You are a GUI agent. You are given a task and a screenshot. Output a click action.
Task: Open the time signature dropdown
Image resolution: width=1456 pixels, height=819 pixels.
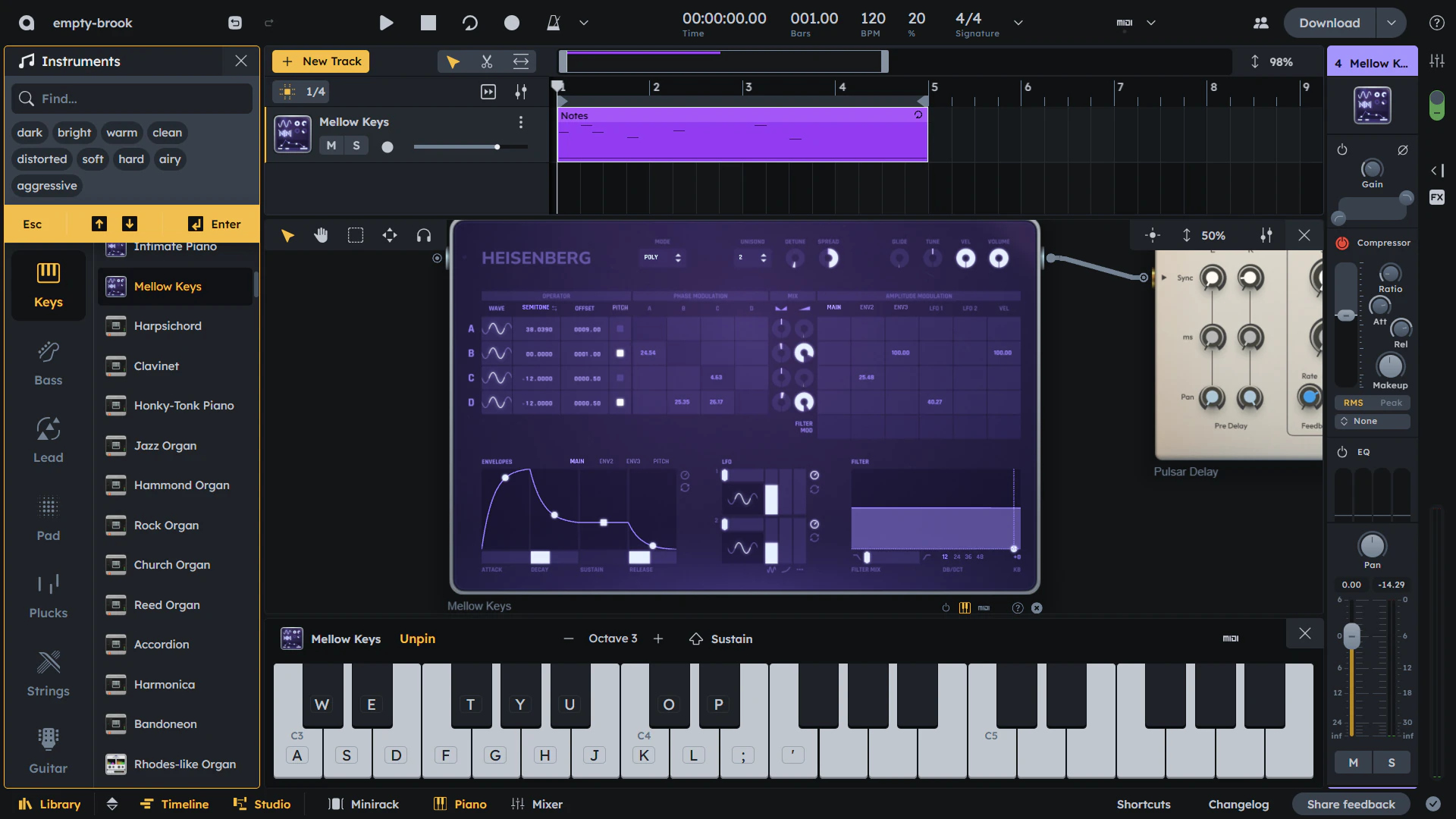tap(1018, 23)
